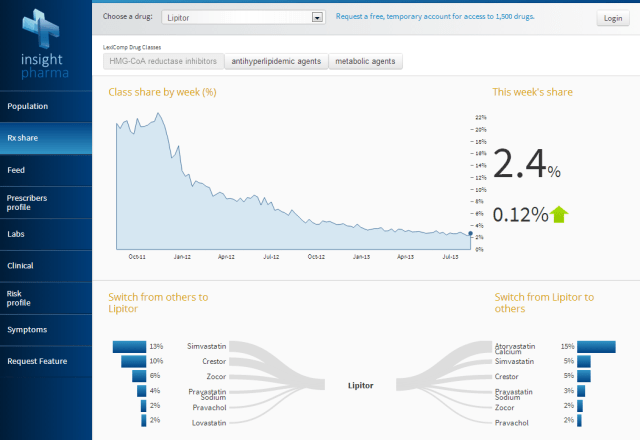Click Pravachol in switch-from-Lipitor list
This screenshot has height=440, width=640.
coord(511,423)
